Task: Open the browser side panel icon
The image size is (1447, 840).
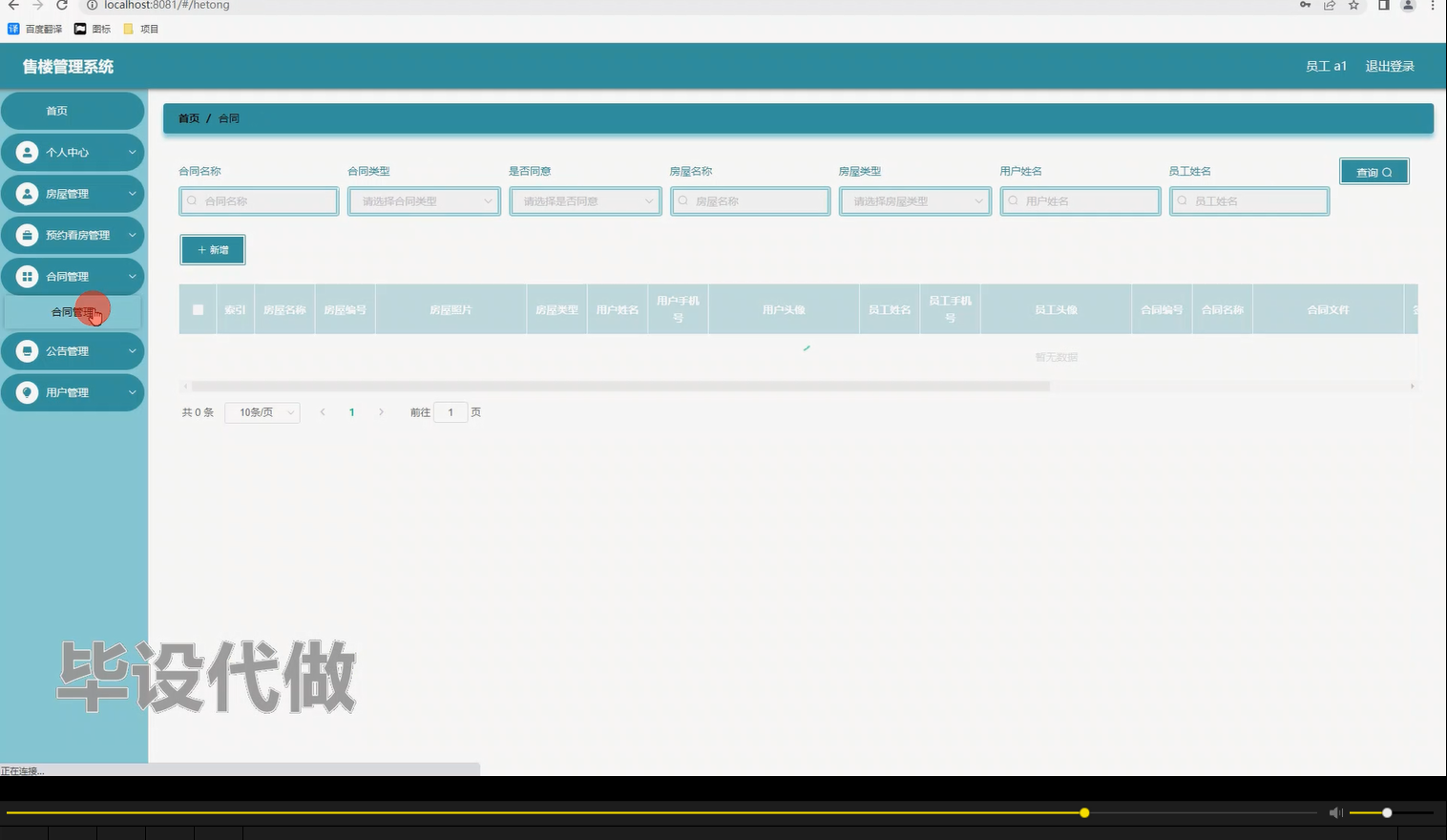Action: (1383, 6)
